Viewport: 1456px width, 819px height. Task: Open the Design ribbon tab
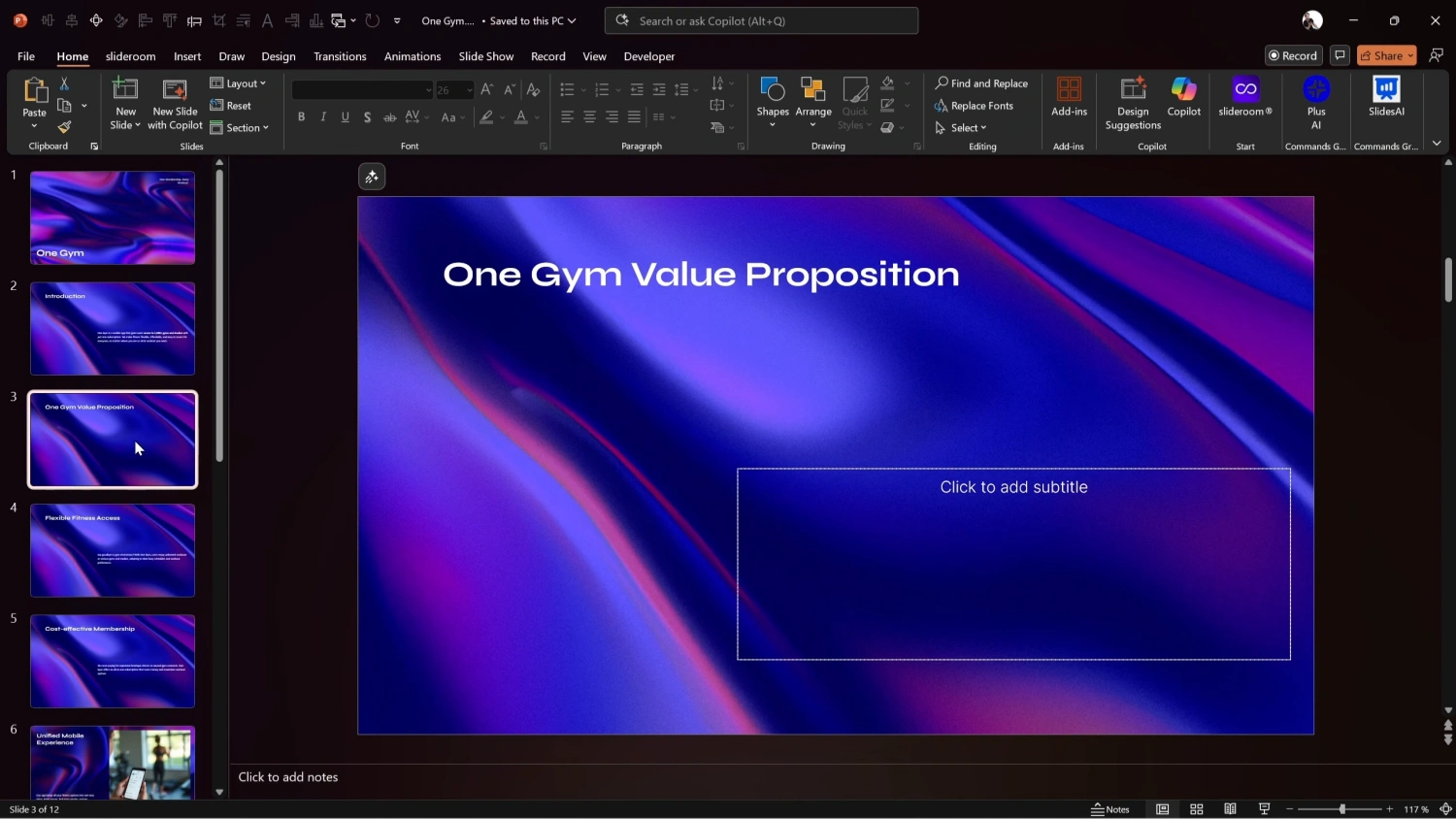279,56
